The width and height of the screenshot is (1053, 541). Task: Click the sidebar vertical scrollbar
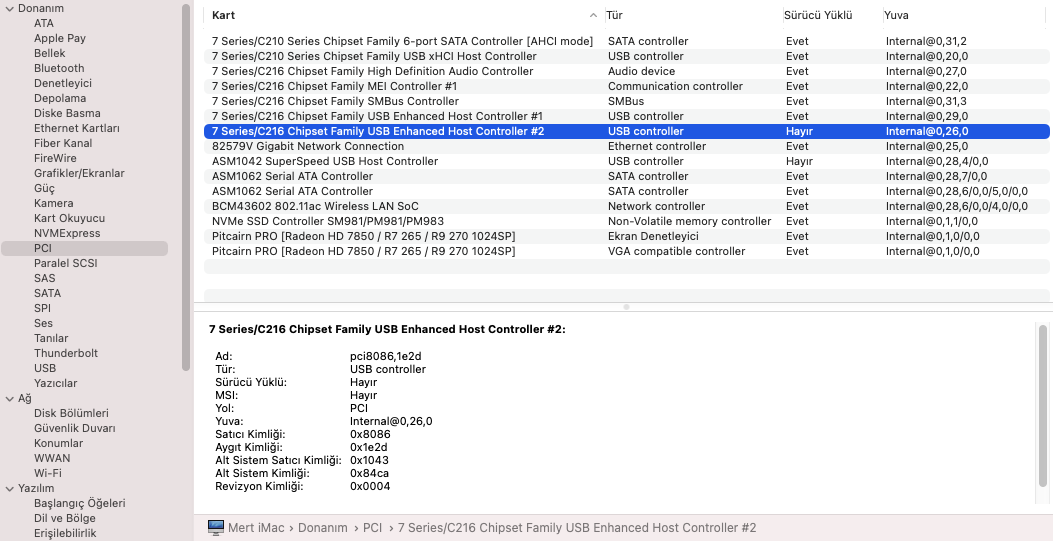(x=186, y=190)
